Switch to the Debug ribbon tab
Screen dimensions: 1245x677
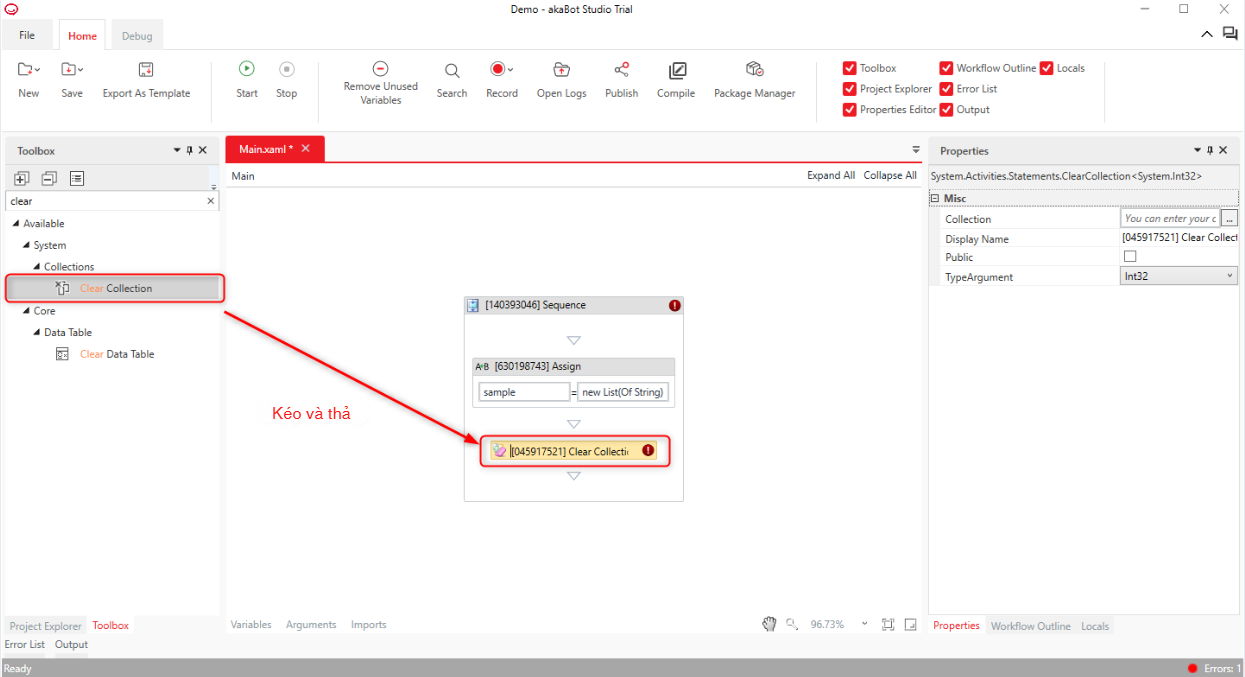(137, 36)
